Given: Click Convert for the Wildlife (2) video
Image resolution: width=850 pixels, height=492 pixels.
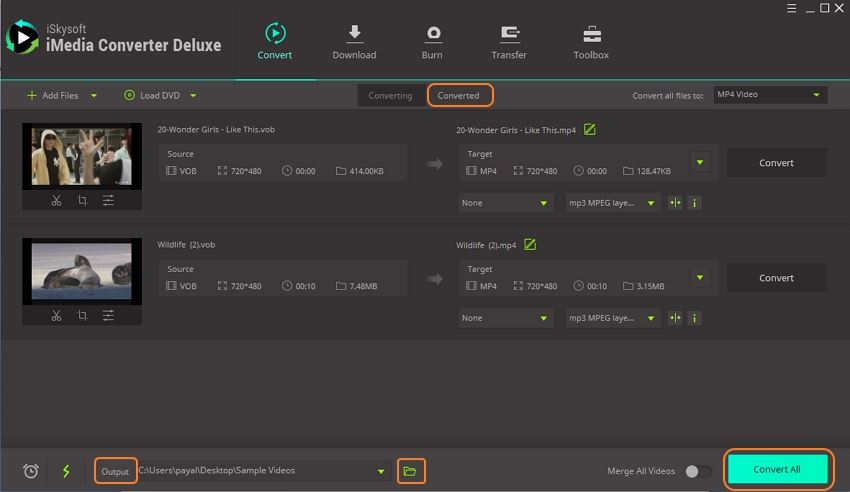Looking at the screenshot, I should coord(776,278).
